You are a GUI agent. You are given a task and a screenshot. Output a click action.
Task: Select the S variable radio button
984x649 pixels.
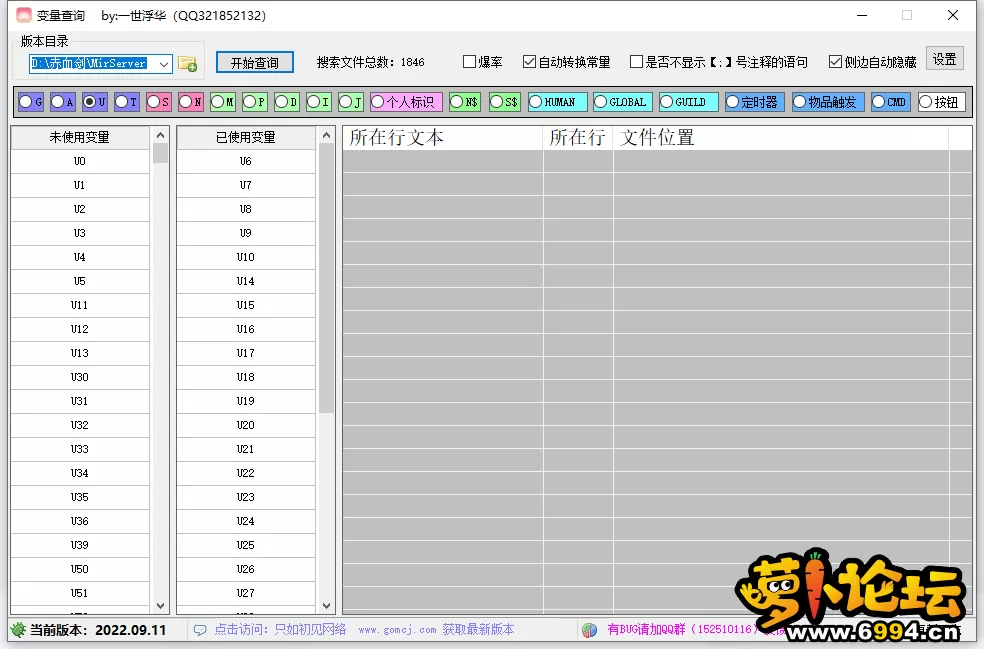pos(159,102)
